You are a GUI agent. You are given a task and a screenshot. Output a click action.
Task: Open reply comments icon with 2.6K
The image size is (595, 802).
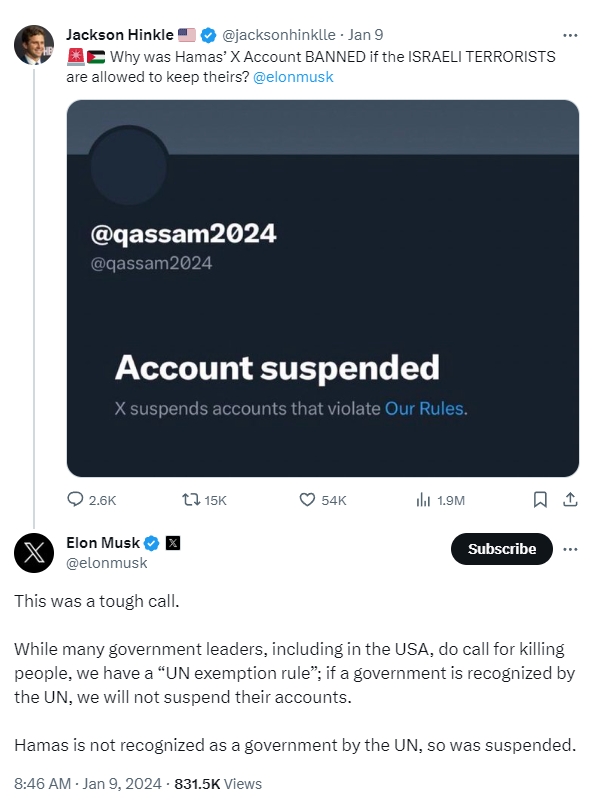pyautogui.click(x=75, y=500)
